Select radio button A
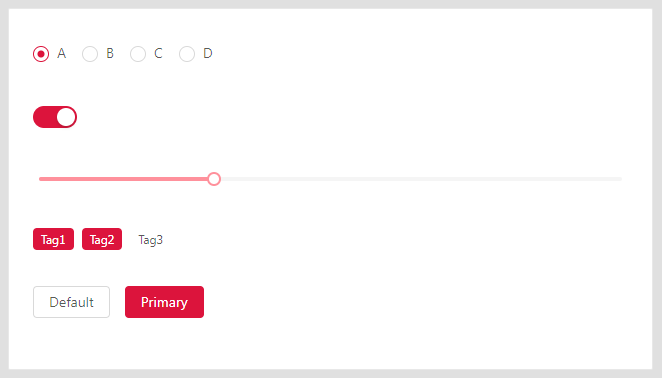The height and width of the screenshot is (378, 662). point(41,54)
